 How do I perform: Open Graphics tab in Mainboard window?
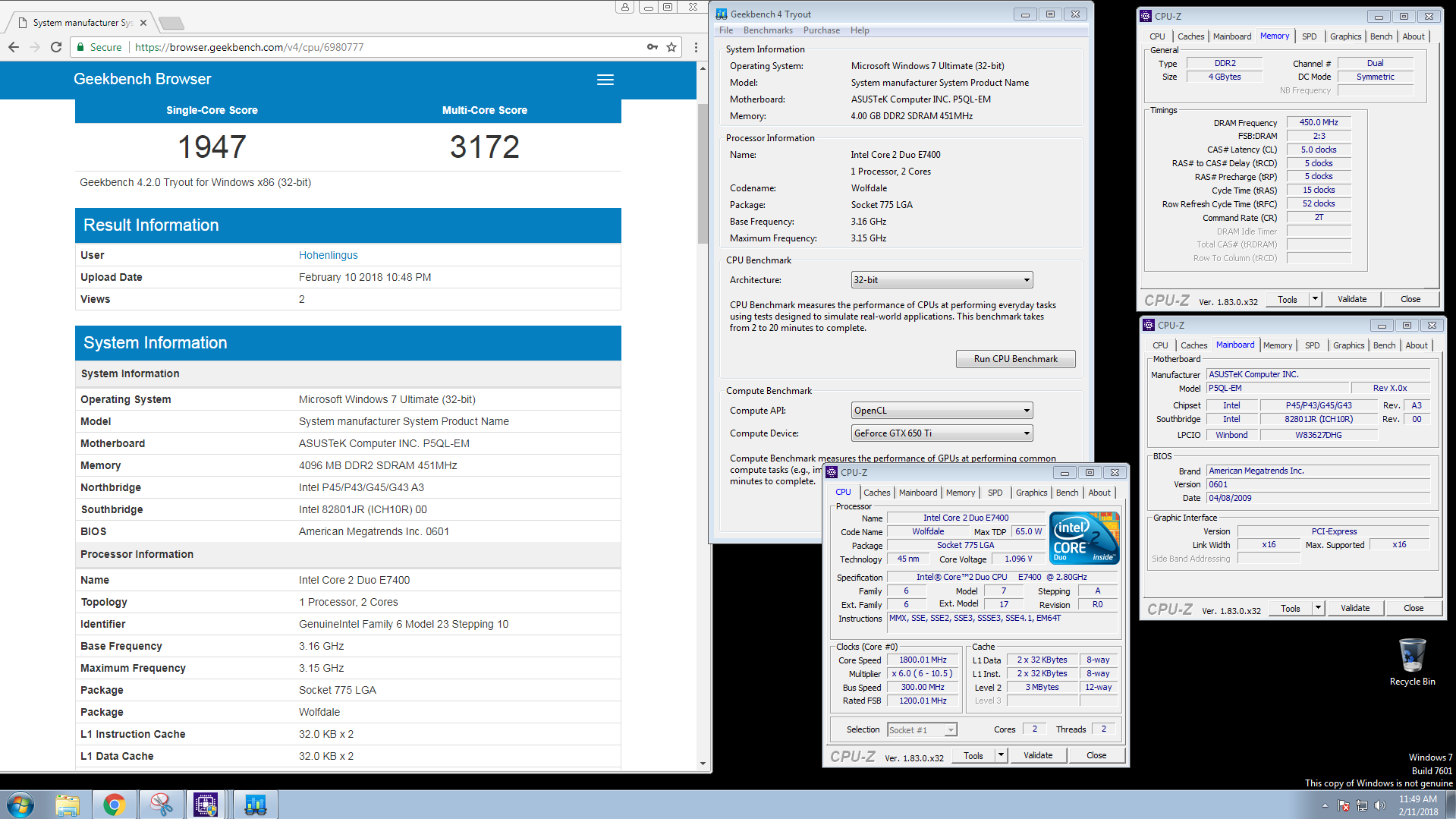point(1348,345)
